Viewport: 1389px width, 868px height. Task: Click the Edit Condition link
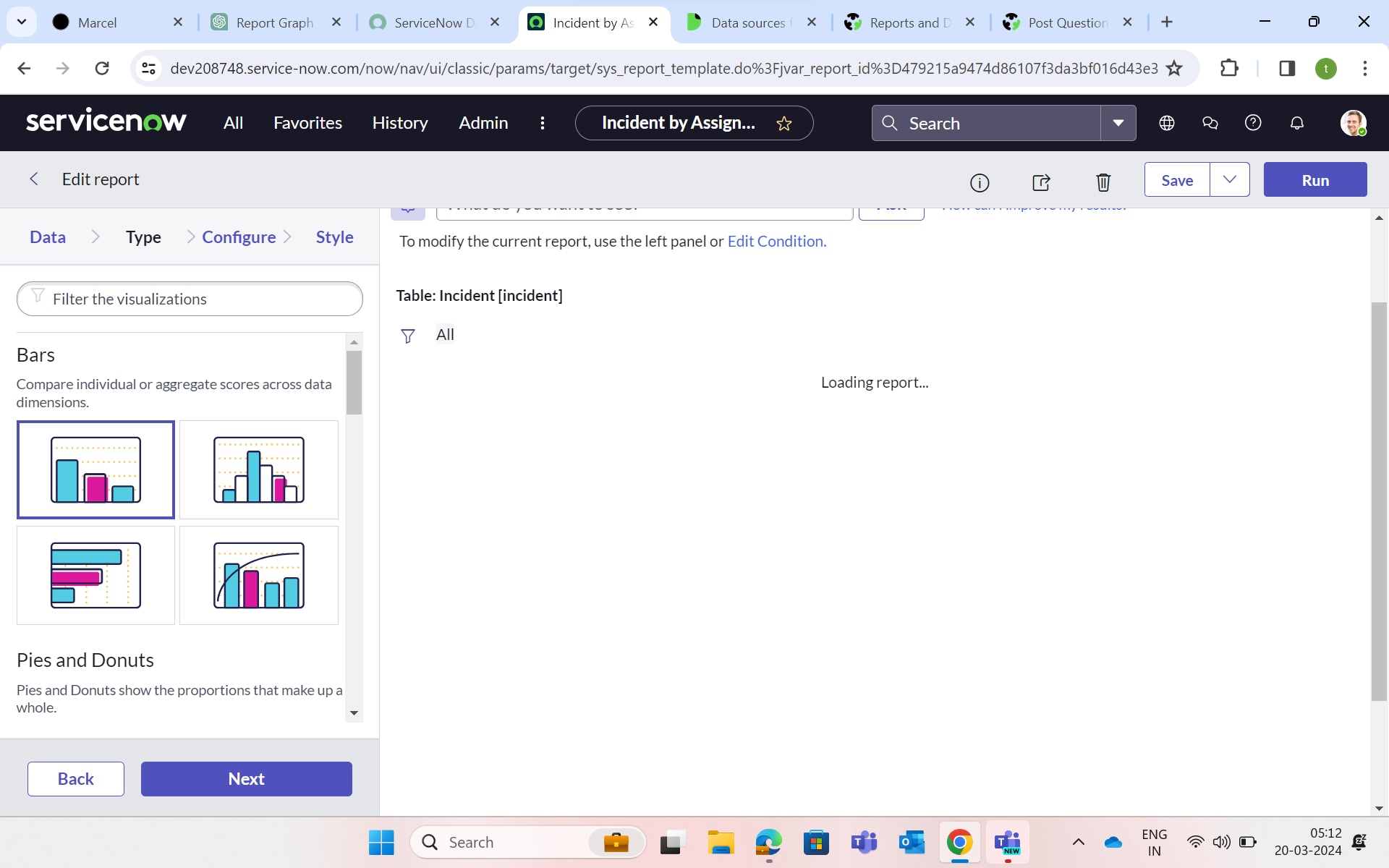click(776, 241)
